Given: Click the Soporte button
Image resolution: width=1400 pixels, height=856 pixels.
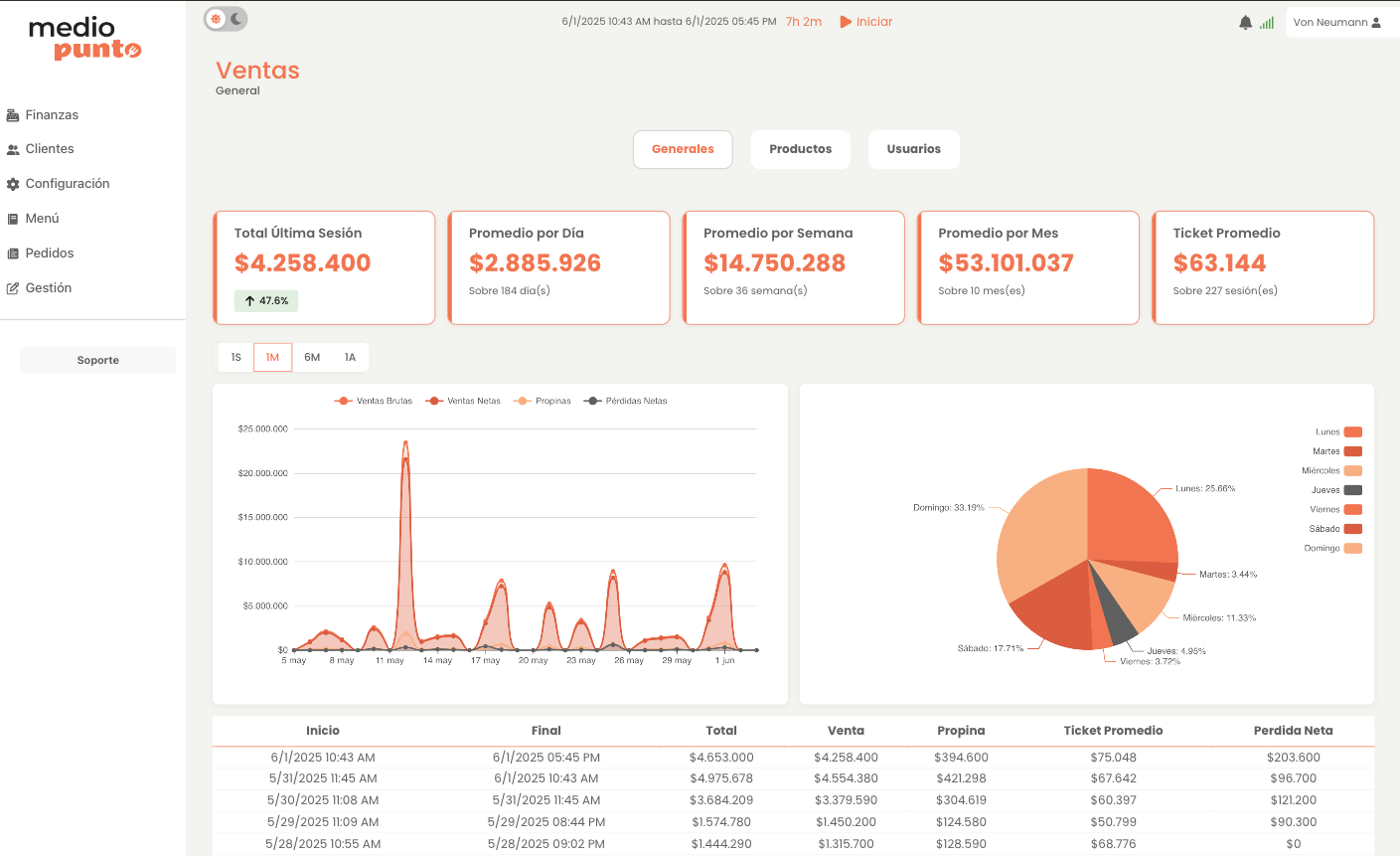Looking at the screenshot, I should [97, 360].
